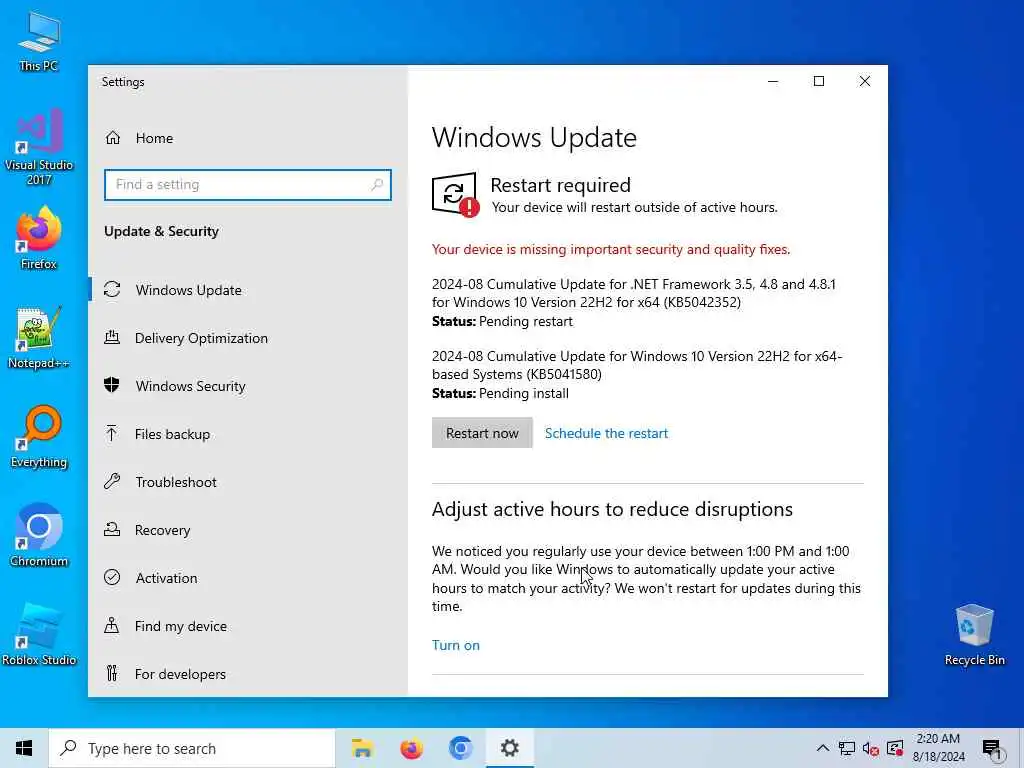Click the Activation checkmark circle icon
1024x768 pixels.
coord(112,577)
